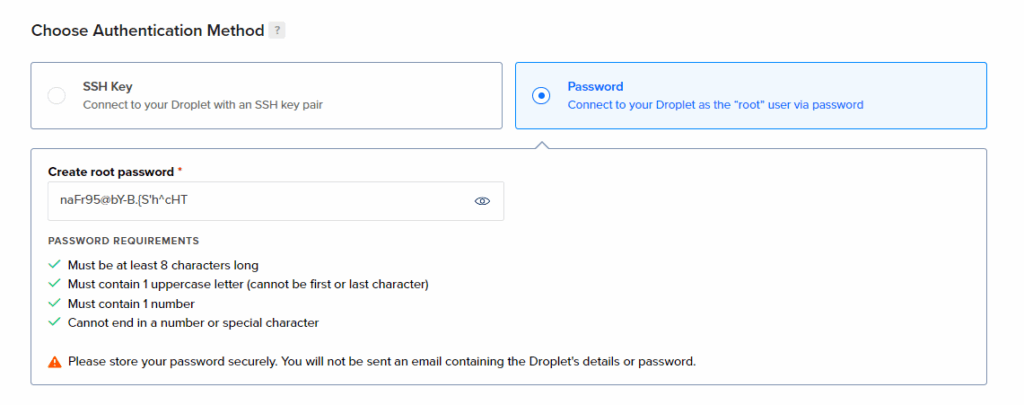The image size is (1024, 405).
Task: Toggle password visibility with eye icon
Action: (482, 201)
